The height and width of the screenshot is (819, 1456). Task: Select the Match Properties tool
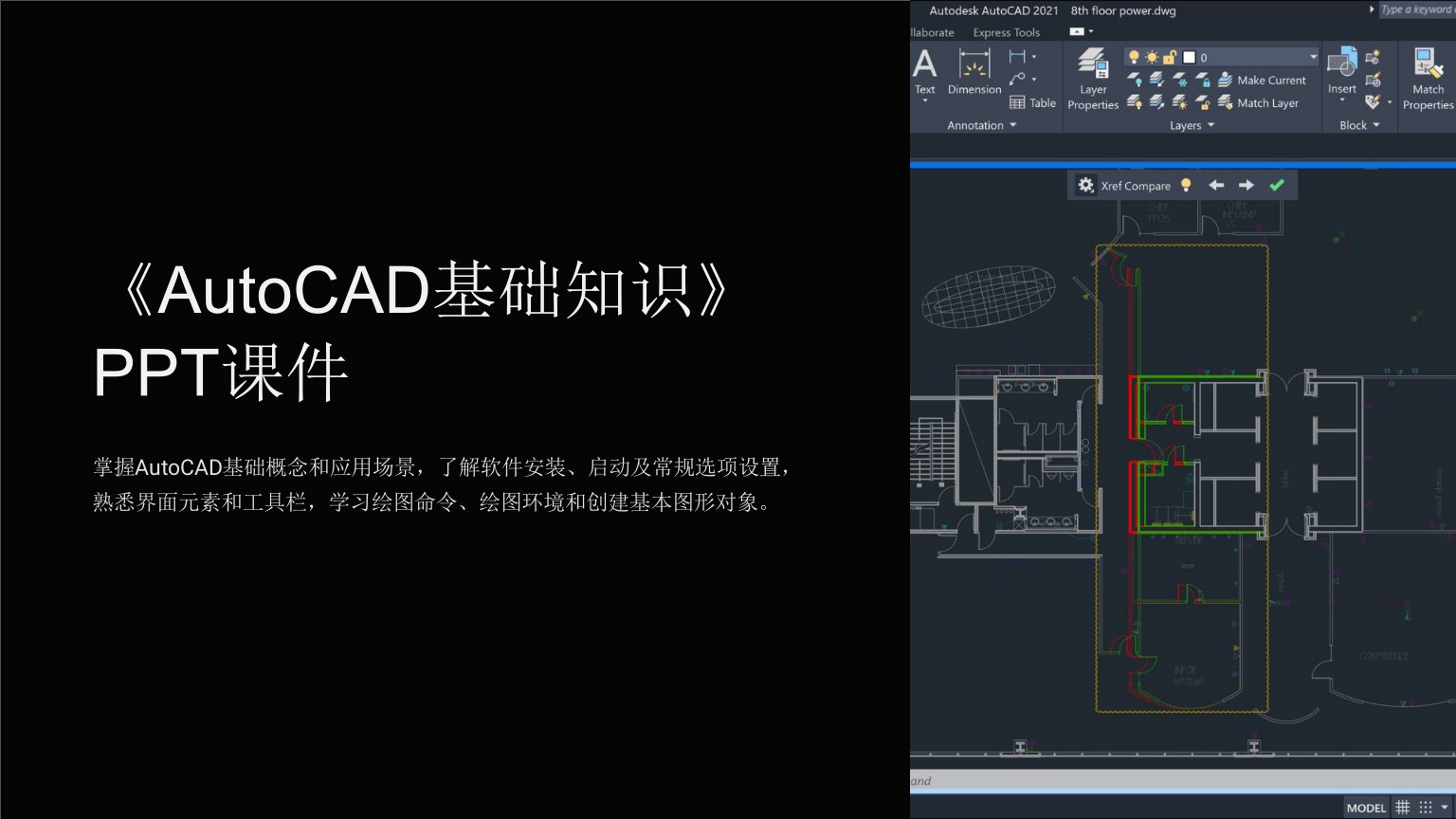click(x=1428, y=79)
